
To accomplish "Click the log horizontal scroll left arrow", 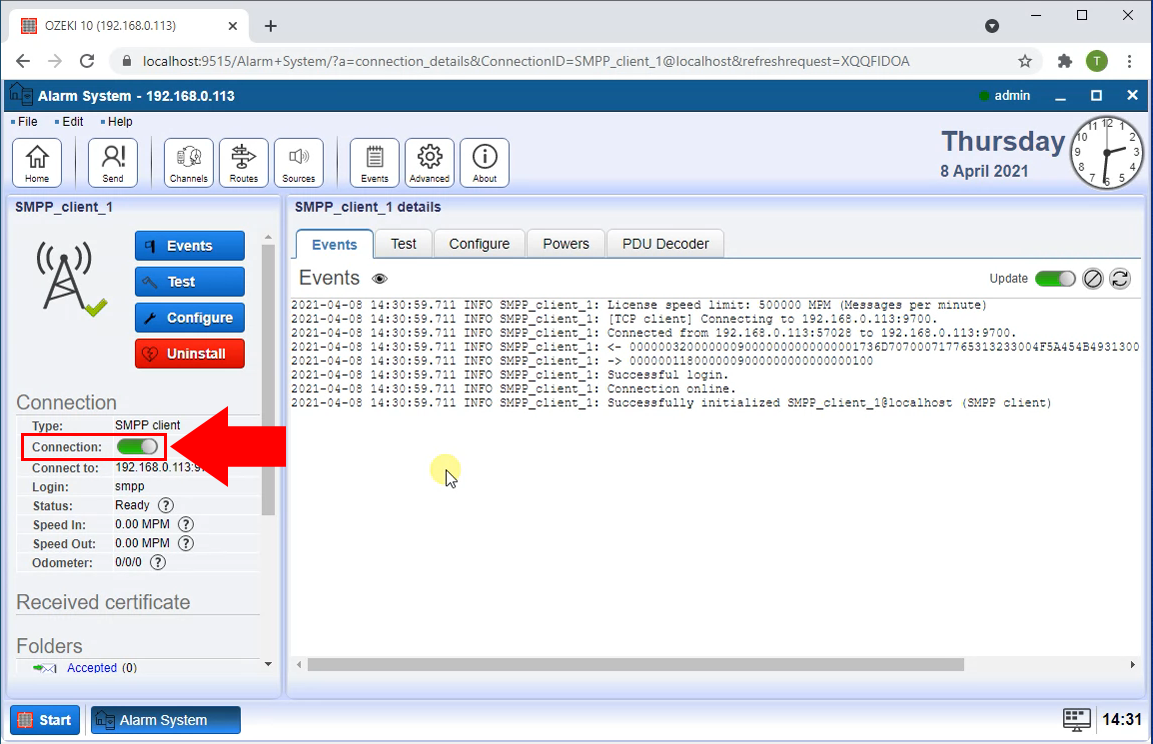I will click(299, 665).
